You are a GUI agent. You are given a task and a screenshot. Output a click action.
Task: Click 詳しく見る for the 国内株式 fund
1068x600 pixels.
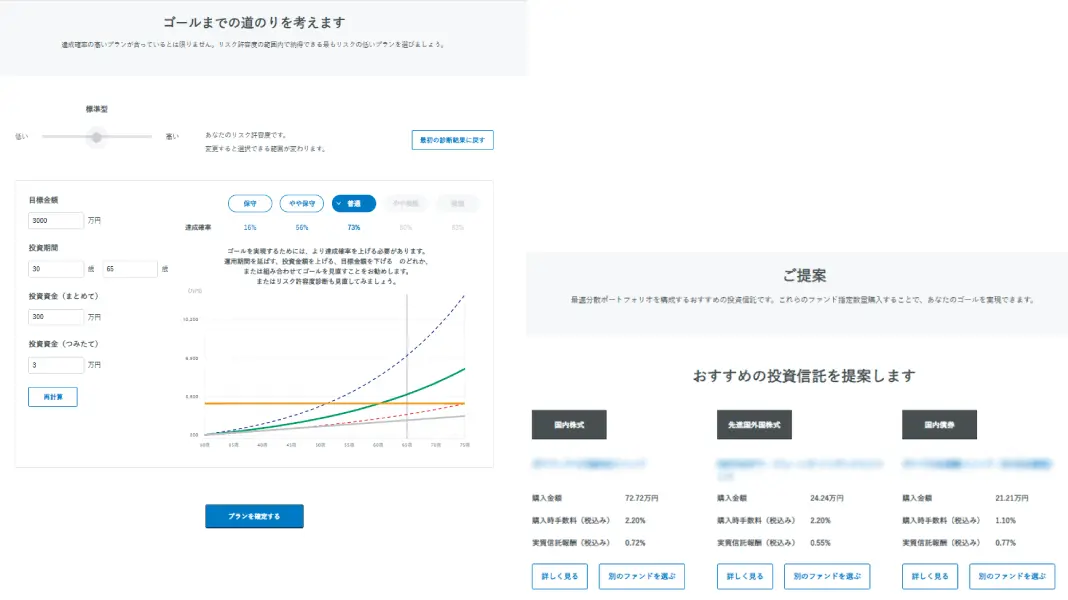tap(560, 576)
